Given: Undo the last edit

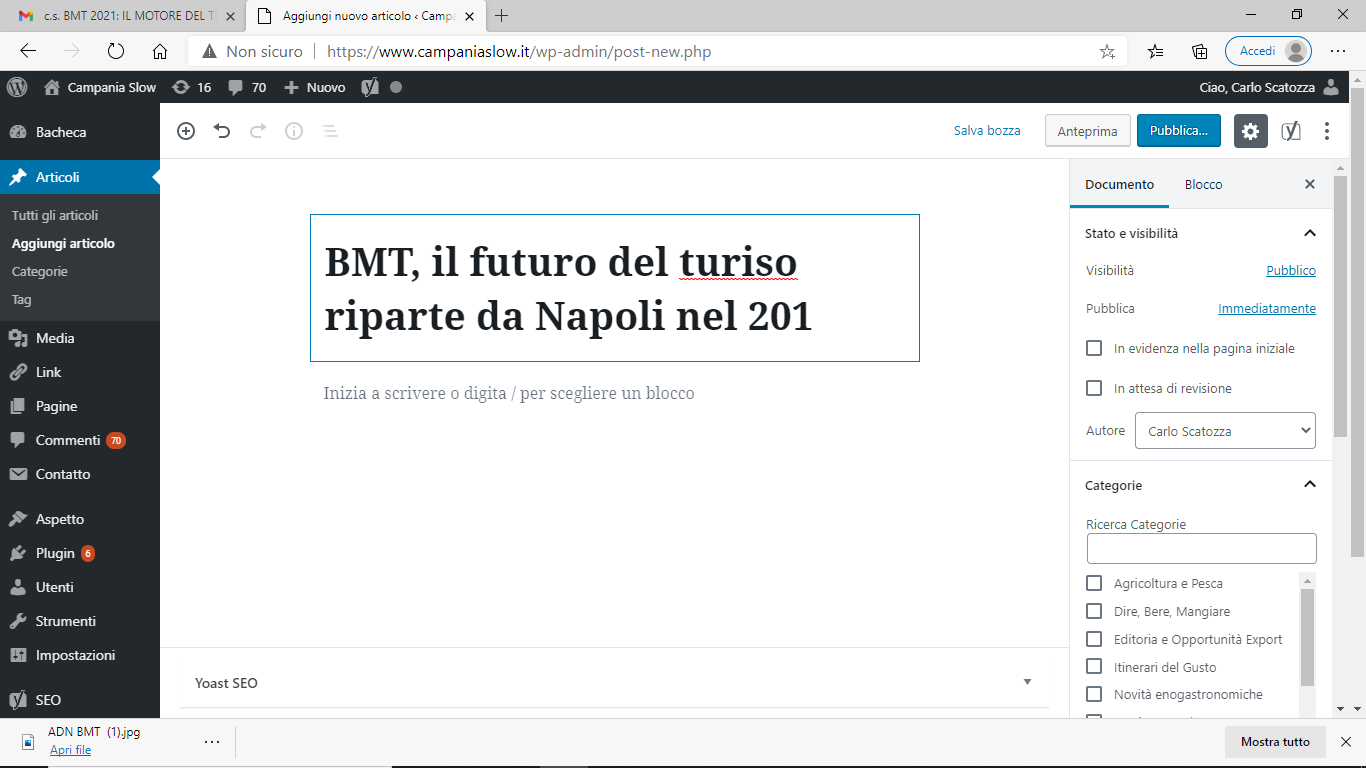Looking at the screenshot, I should [222, 131].
